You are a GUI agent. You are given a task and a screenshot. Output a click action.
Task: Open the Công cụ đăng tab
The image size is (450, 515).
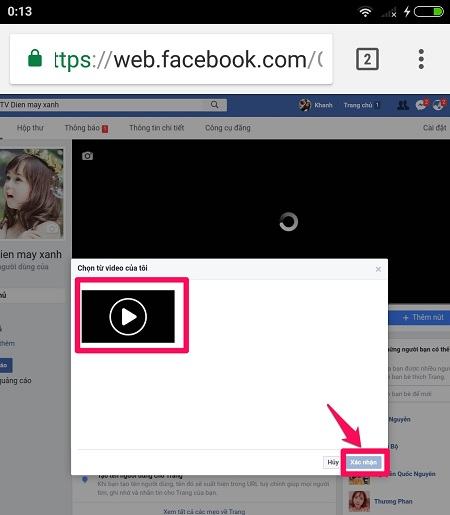pos(228,128)
